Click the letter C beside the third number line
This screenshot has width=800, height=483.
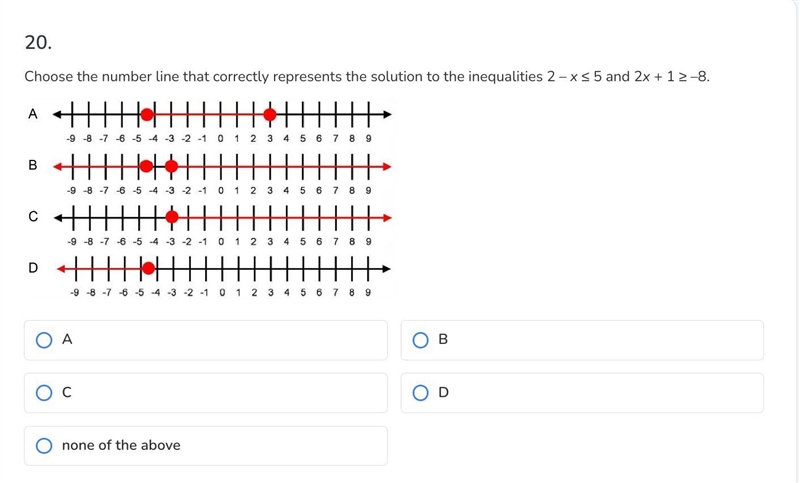click(x=33, y=217)
